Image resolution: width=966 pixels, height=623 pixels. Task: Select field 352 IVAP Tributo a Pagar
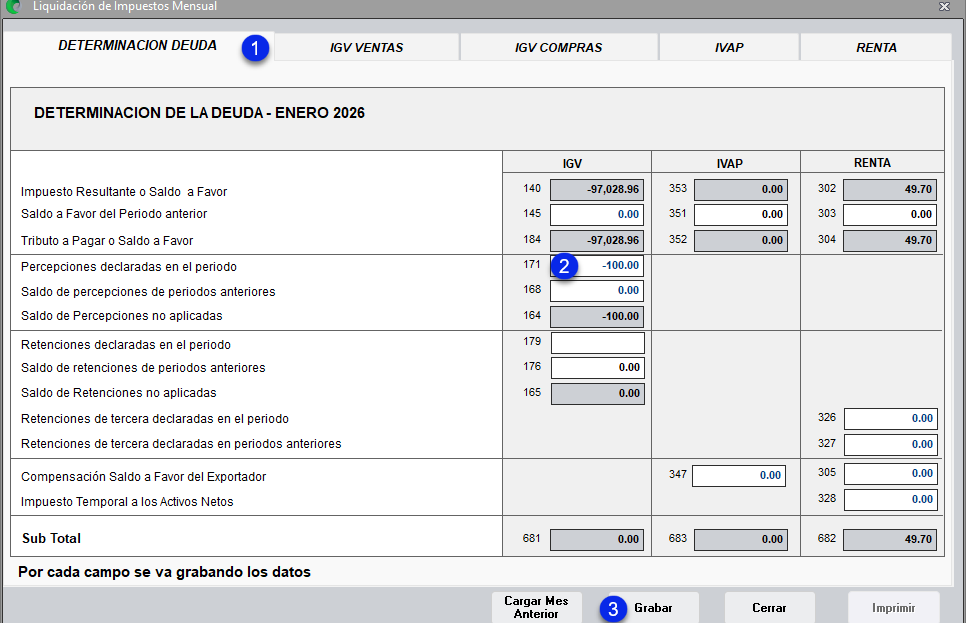tap(741, 240)
